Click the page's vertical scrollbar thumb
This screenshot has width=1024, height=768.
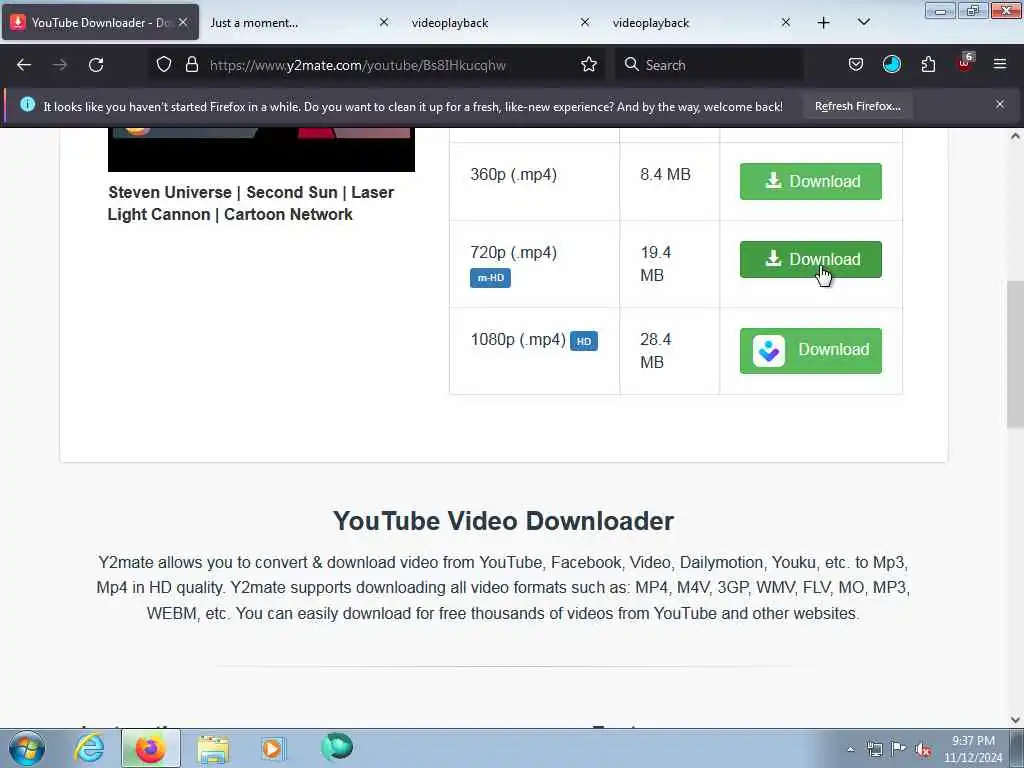click(x=1015, y=354)
